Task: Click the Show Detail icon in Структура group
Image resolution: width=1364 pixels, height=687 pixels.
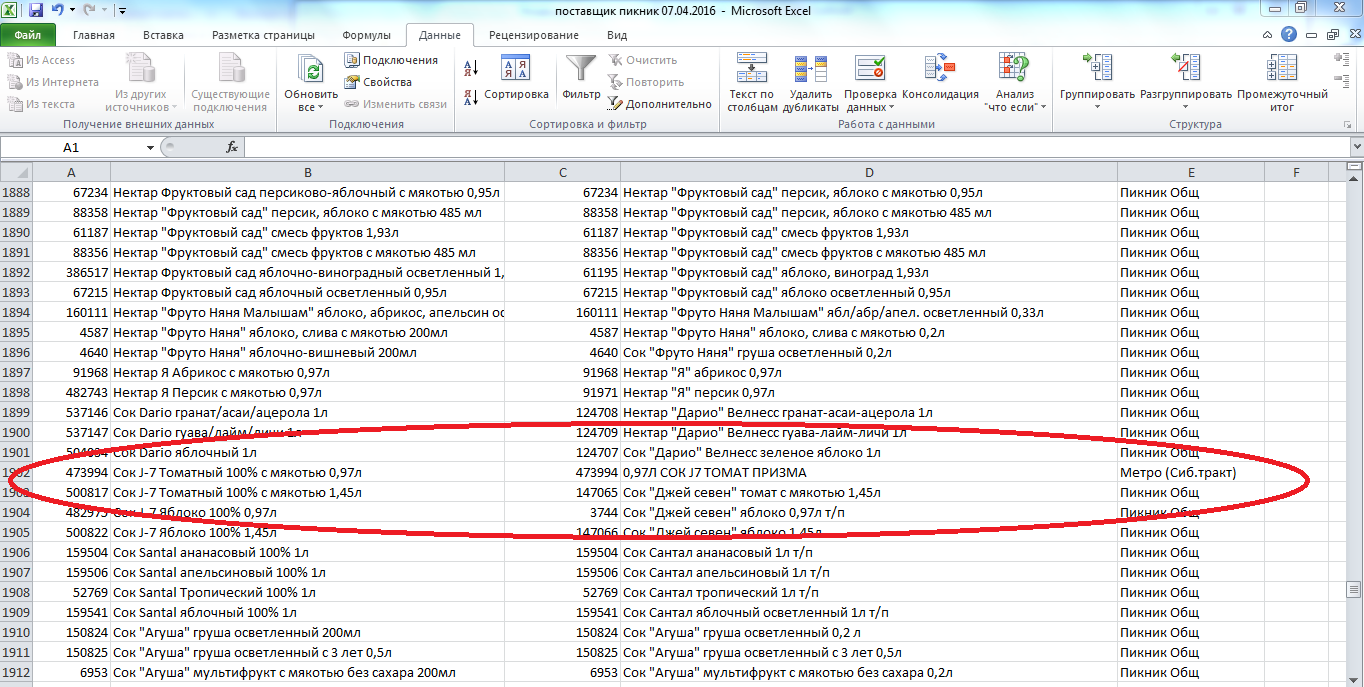Action: 1340,59
